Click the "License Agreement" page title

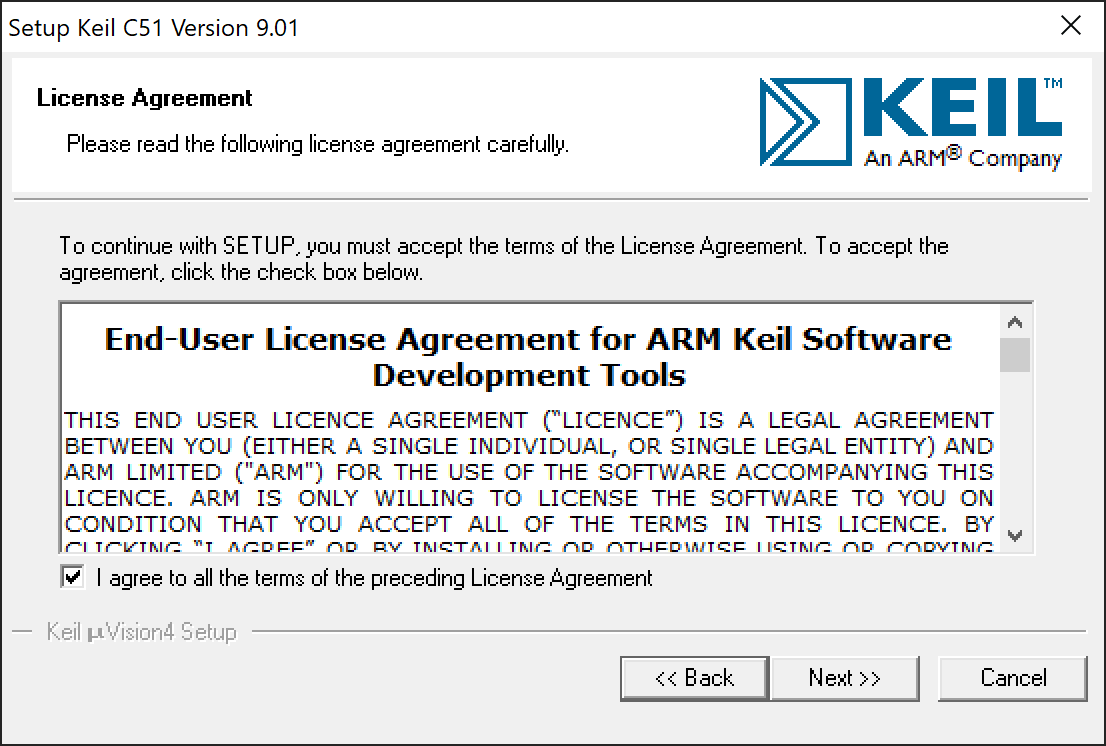pyautogui.click(x=143, y=97)
